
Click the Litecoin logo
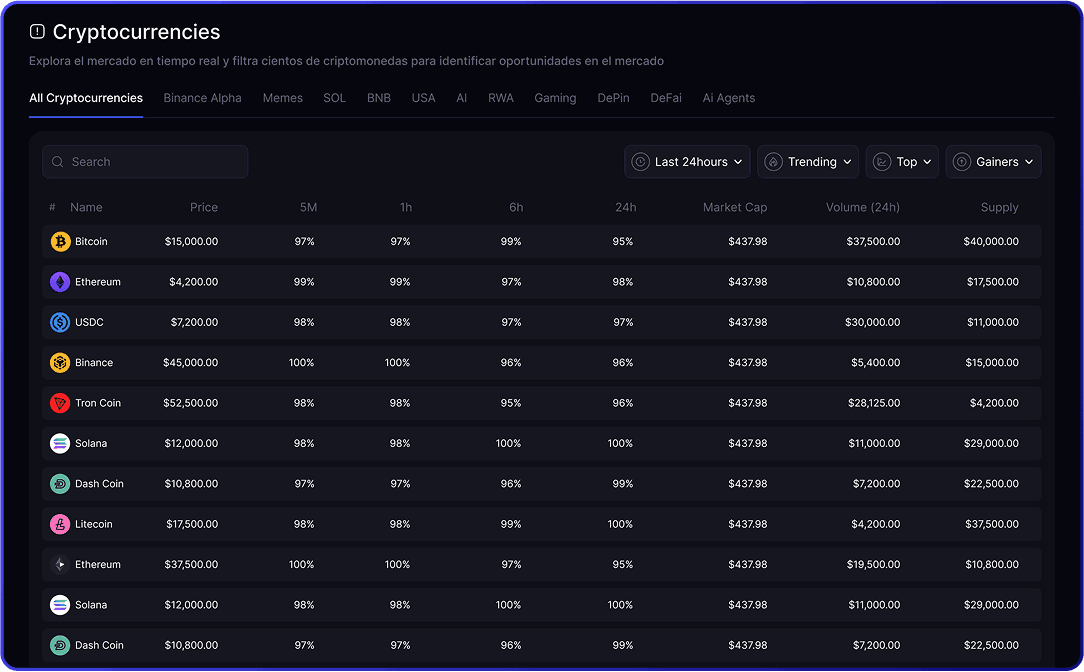[x=60, y=524]
